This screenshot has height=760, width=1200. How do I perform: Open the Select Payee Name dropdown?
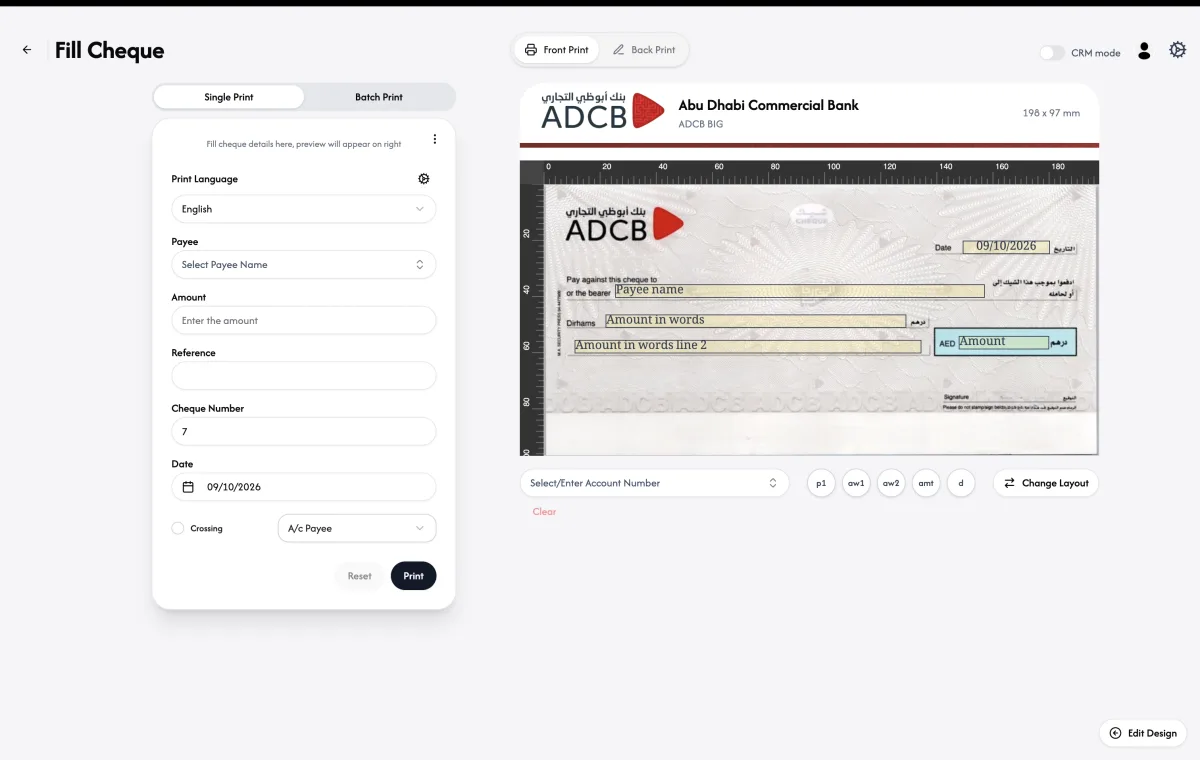(x=304, y=265)
